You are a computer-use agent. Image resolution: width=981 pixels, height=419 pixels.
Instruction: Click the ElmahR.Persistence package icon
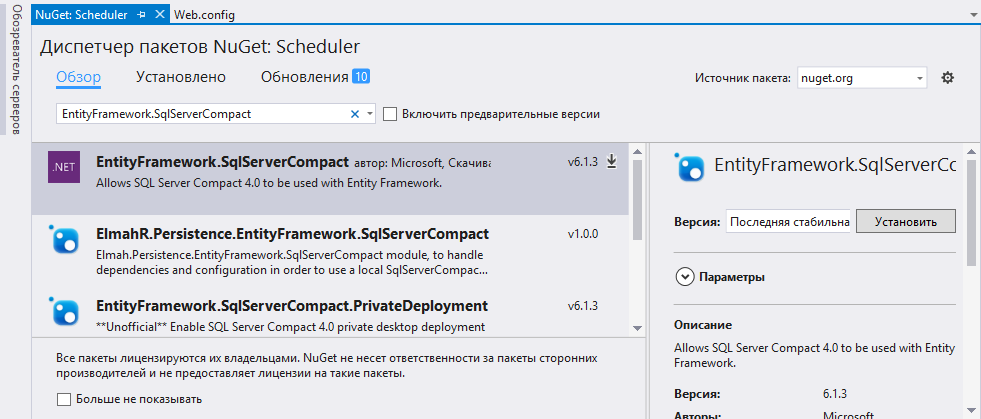tap(64, 241)
